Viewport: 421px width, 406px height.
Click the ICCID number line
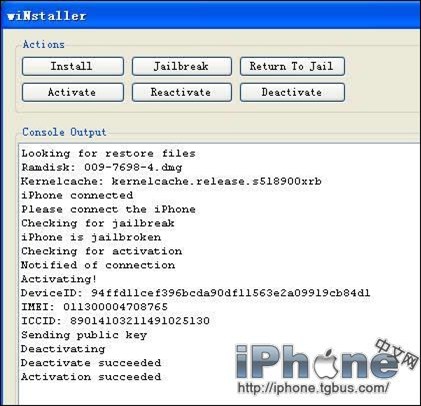coord(115,321)
